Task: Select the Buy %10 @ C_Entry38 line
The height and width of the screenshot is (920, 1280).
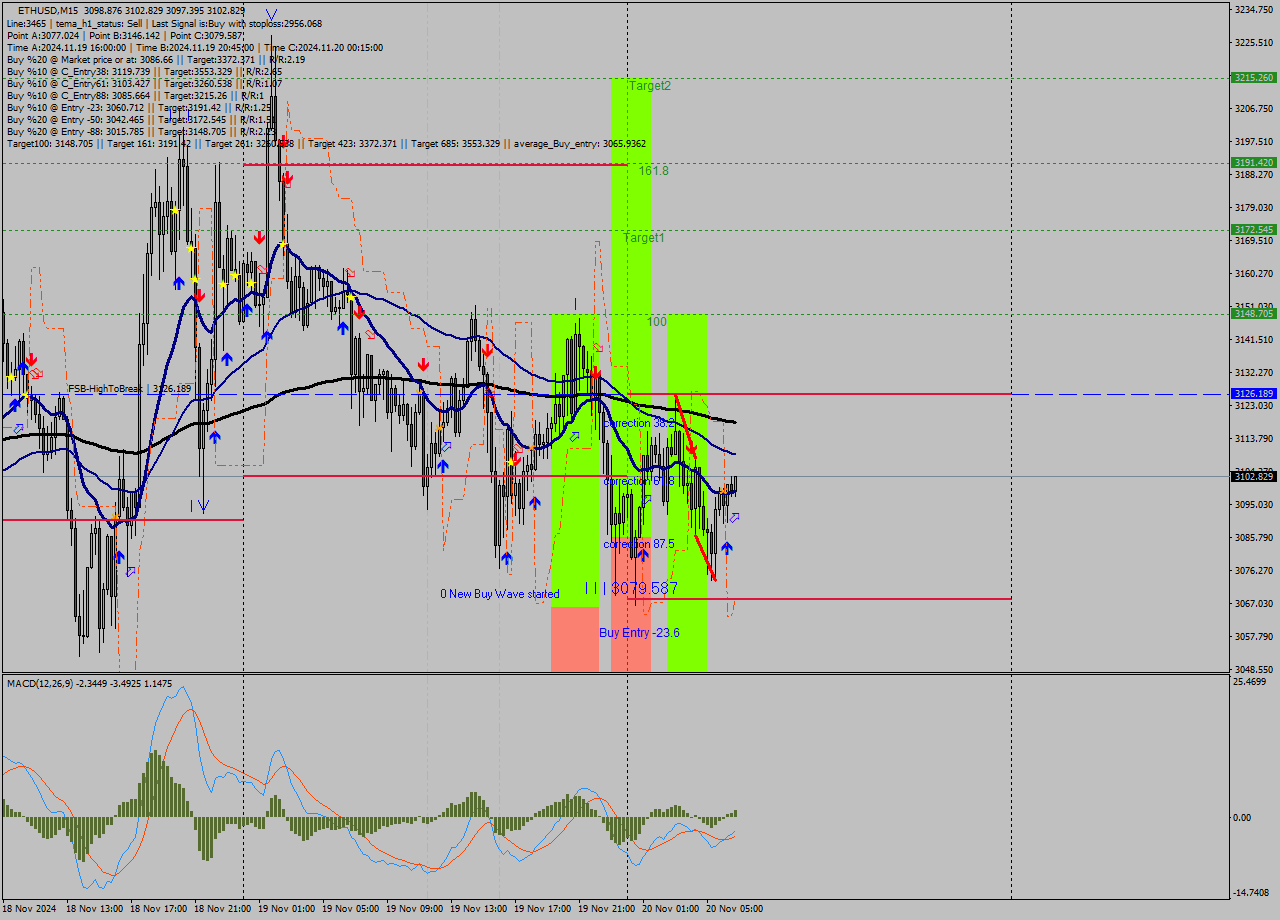Action: [x=144, y=71]
